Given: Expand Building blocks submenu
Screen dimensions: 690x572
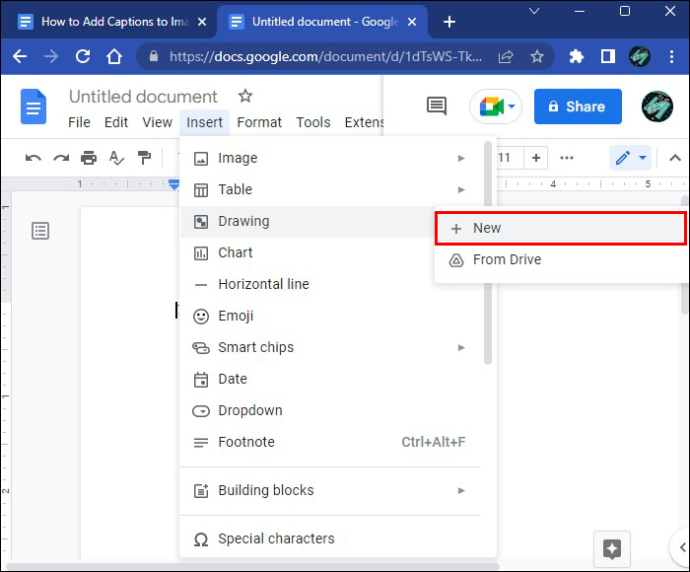Looking at the screenshot, I should click(x=330, y=490).
